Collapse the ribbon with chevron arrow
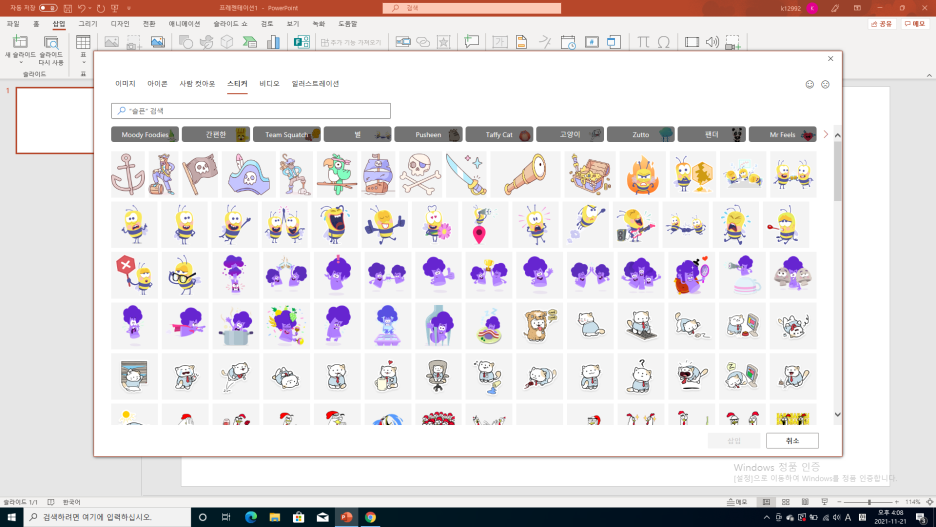936x527 pixels. coord(929,75)
